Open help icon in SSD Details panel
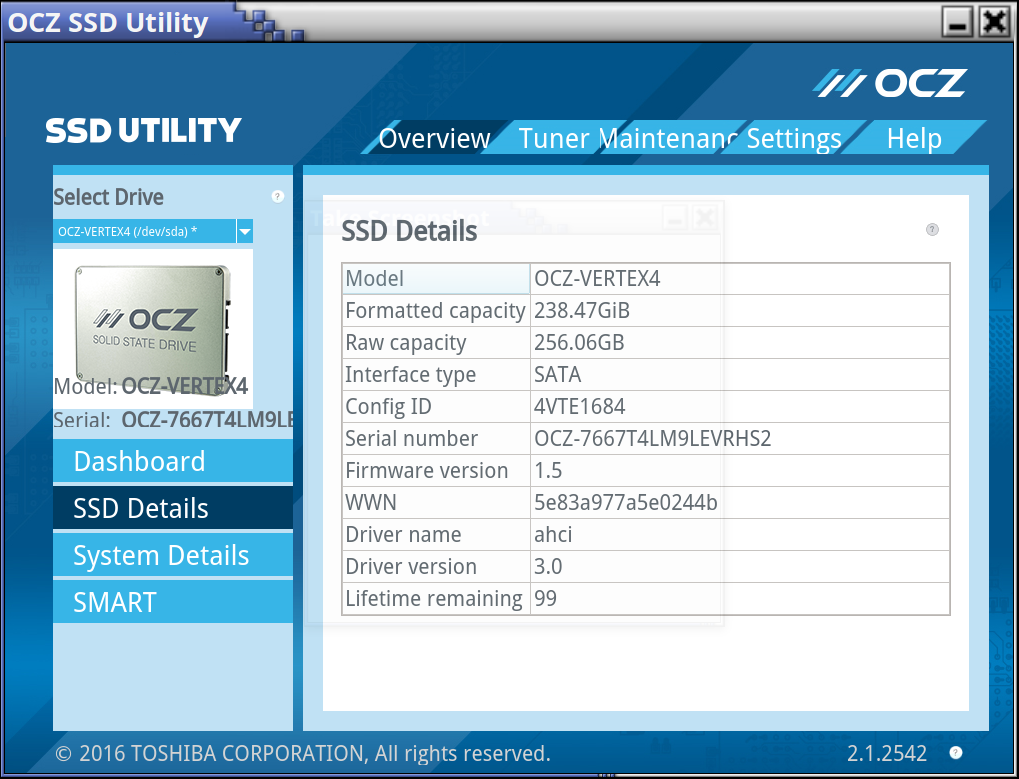The width and height of the screenshot is (1019, 779). coord(932,229)
